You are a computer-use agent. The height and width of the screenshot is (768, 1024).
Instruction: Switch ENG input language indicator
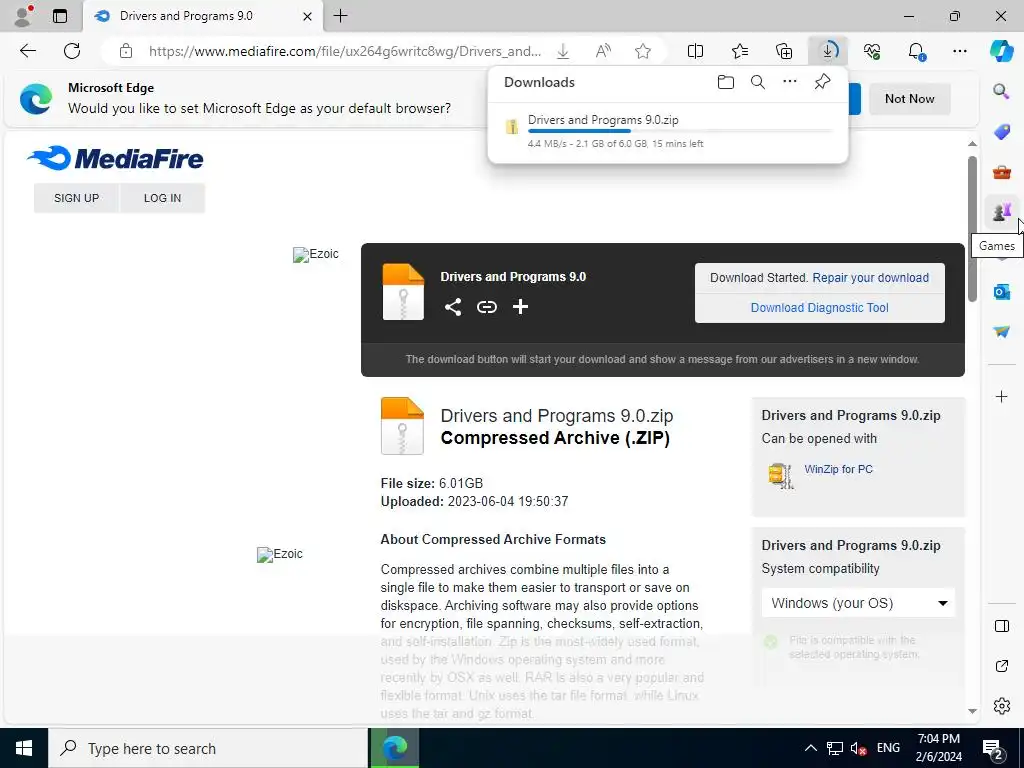click(888, 748)
